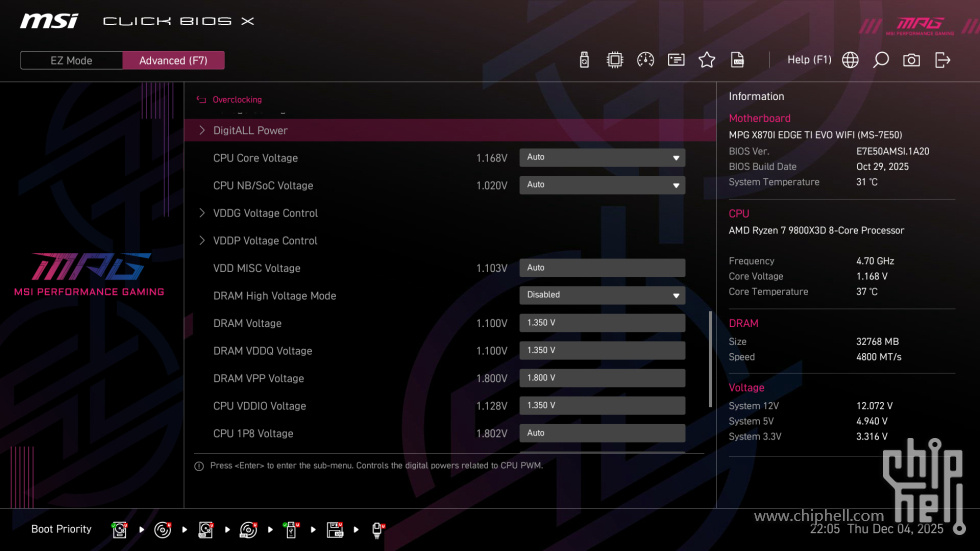Click the USB flash drive icon in top toolbar
Screen dimensions: 980x551
point(585,60)
